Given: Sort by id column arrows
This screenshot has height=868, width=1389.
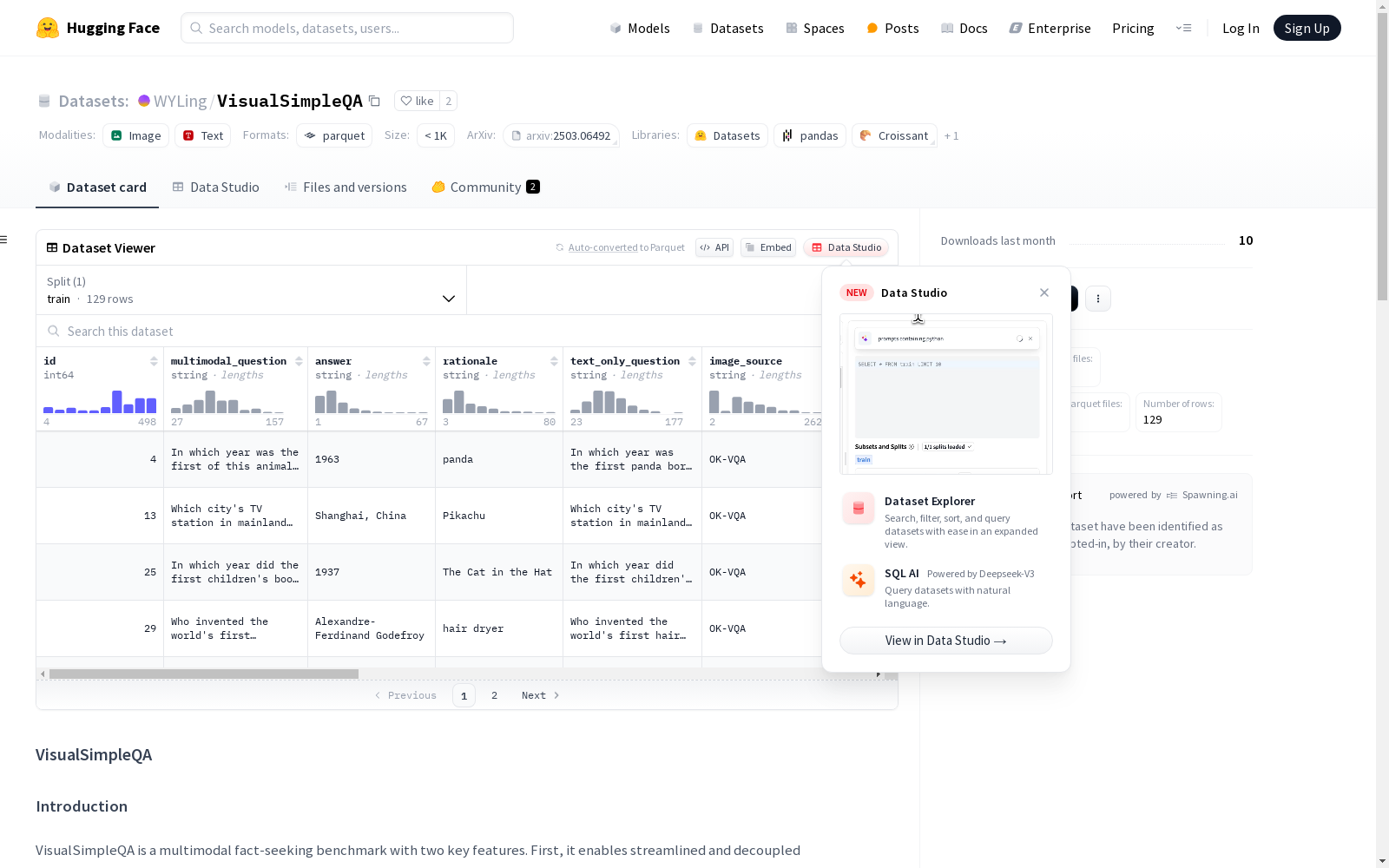Looking at the screenshot, I should 154,361.
